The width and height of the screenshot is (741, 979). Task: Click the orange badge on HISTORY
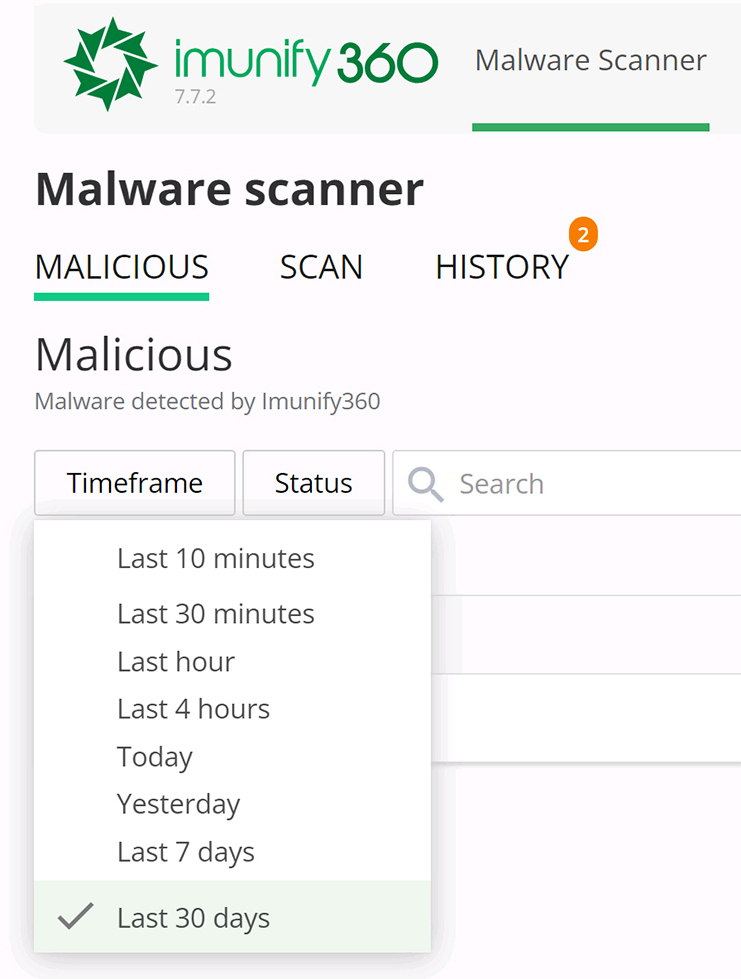coord(583,235)
